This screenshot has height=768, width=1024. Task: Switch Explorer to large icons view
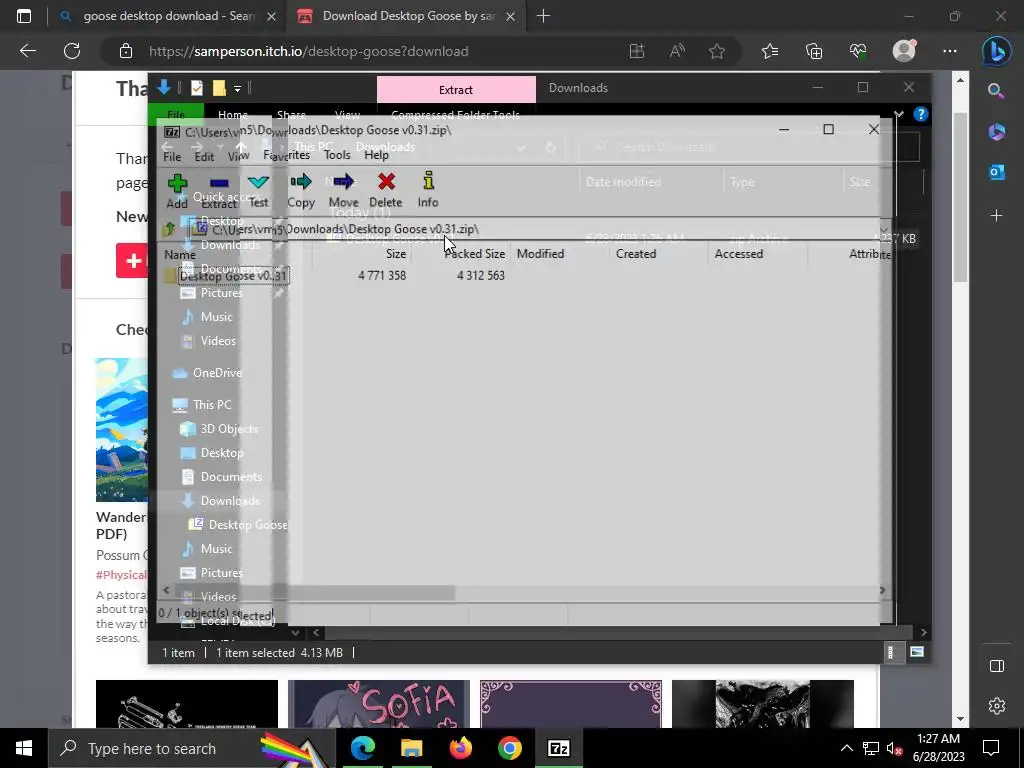(x=917, y=652)
